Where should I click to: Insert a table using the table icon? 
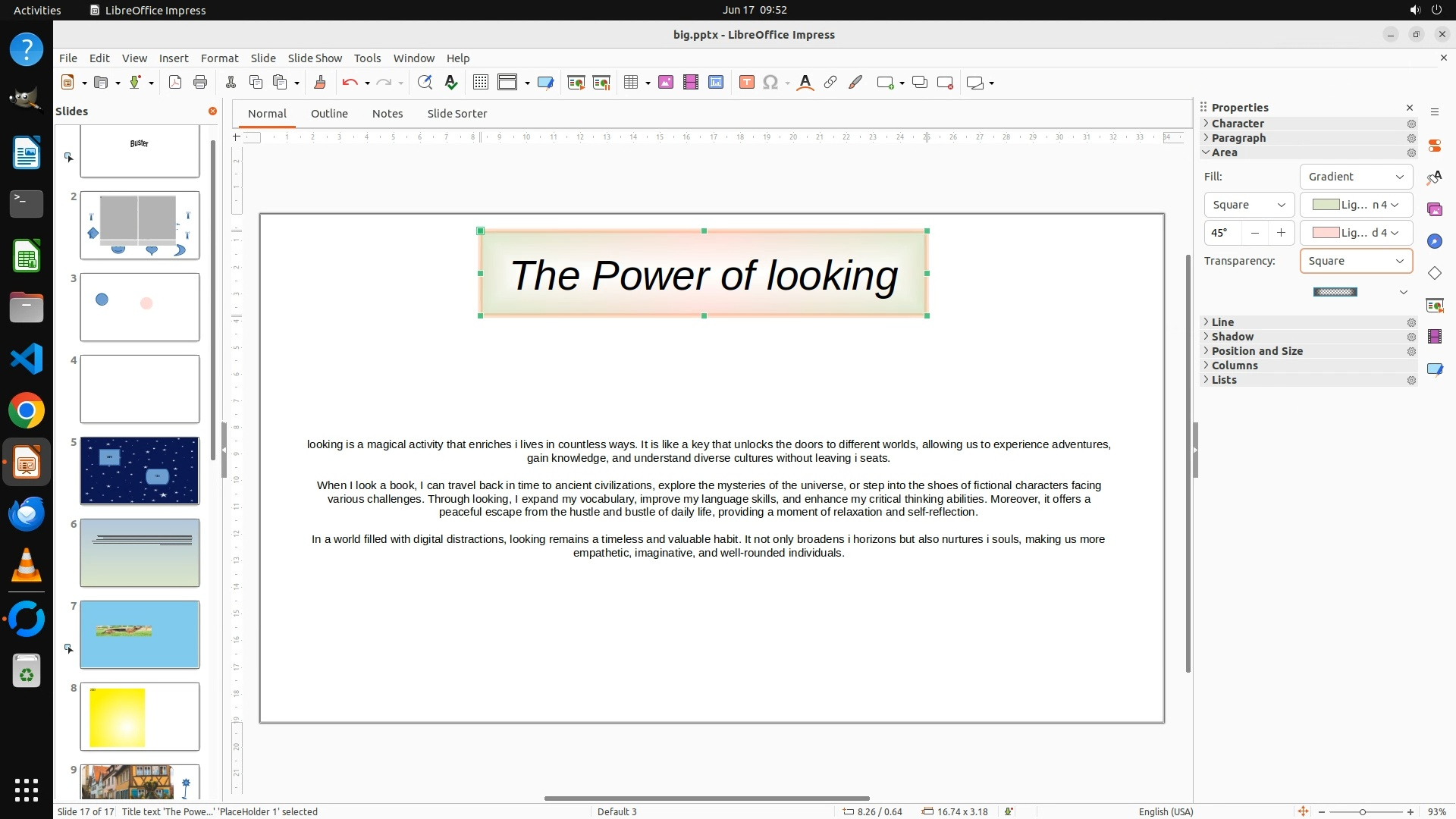click(x=630, y=83)
